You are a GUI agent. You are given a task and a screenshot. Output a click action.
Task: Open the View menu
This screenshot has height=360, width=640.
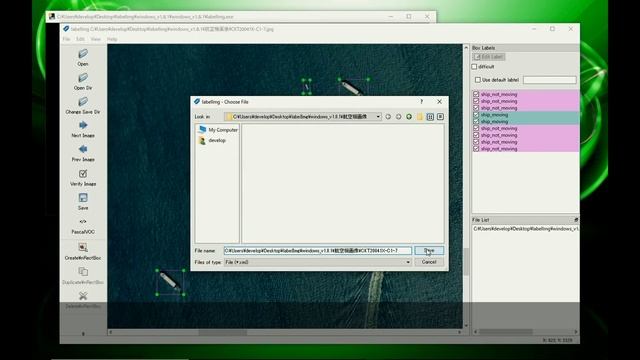pyautogui.click(x=96, y=39)
